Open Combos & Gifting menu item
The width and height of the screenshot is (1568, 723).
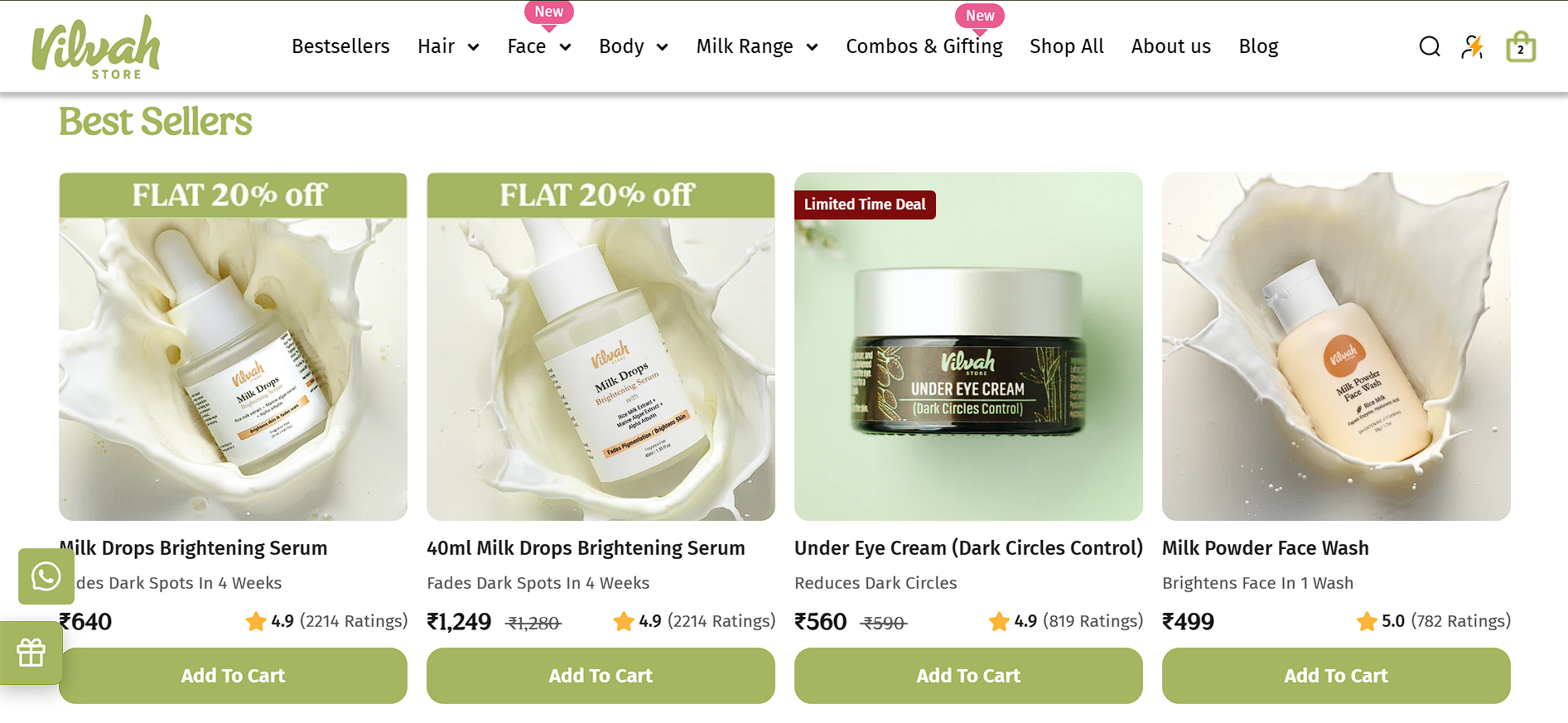(924, 46)
